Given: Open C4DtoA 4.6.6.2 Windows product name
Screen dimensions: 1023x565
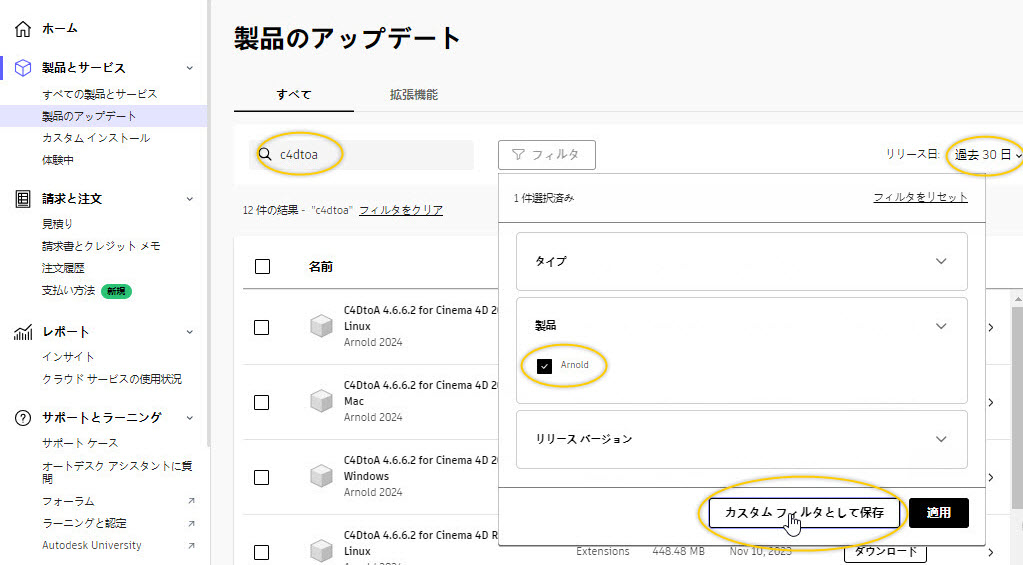Looking at the screenshot, I should click(x=421, y=468).
